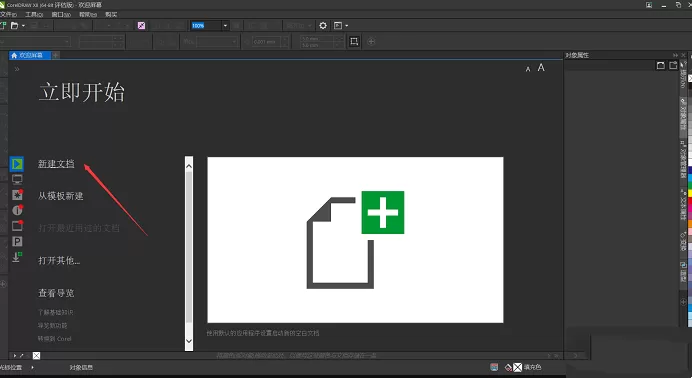The image size is (692, 378).
Task: Expand the application launcher dropdown arrow
Action: [x=346, y=26]
